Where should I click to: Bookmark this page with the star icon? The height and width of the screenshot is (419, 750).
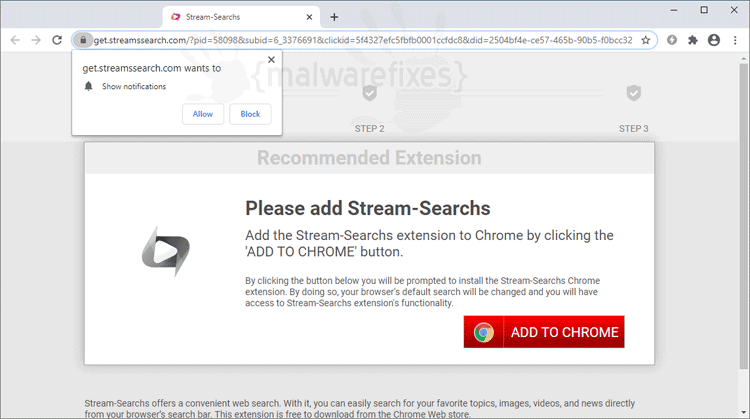[x=646, y=40]
